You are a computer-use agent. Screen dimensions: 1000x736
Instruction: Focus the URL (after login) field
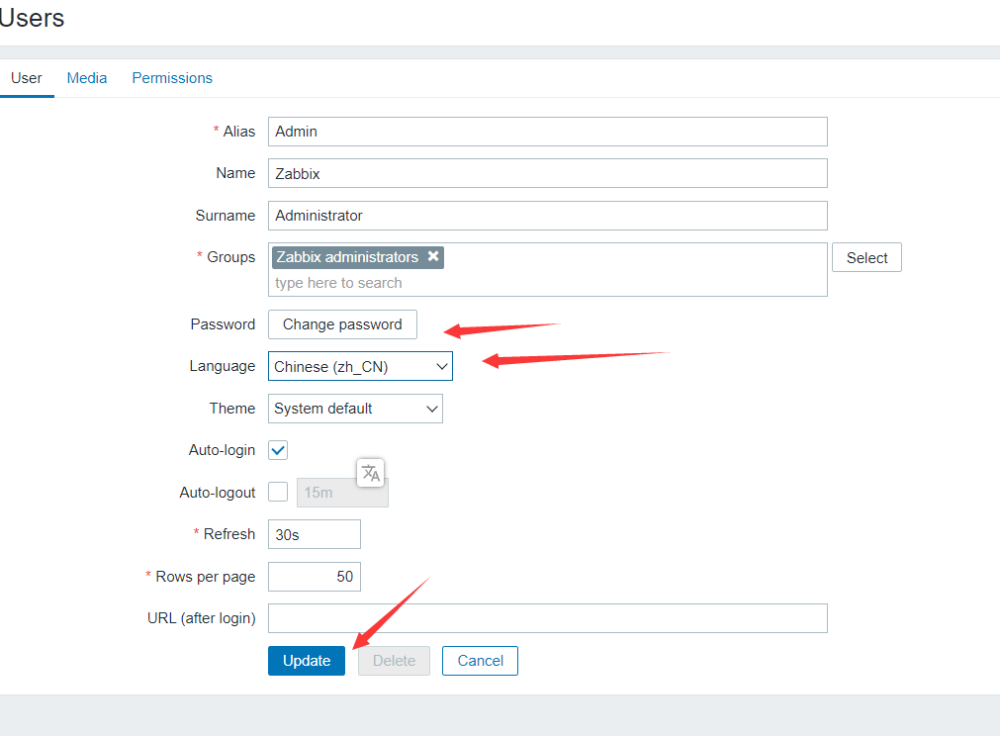pyautogui.click(x=547, y=619)
